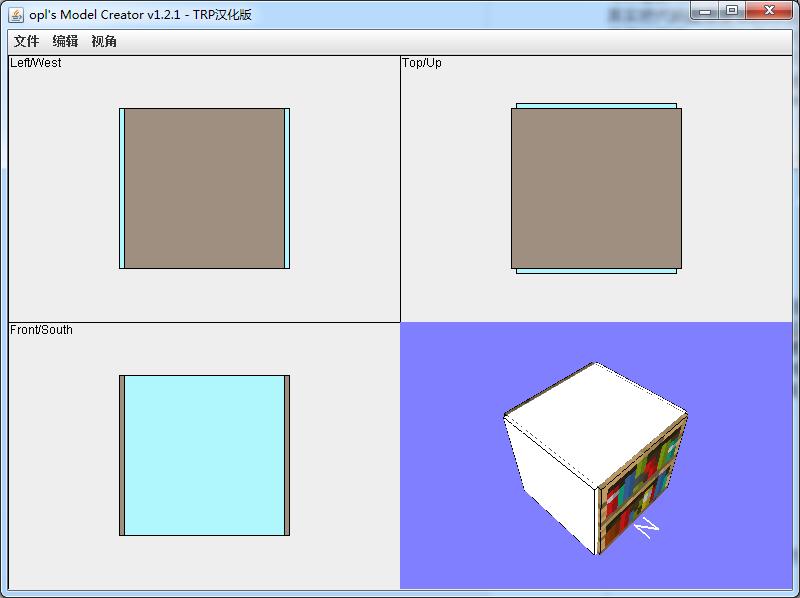Select the brown square in Left/West view
800x598 pixels.
coord(204,188)
